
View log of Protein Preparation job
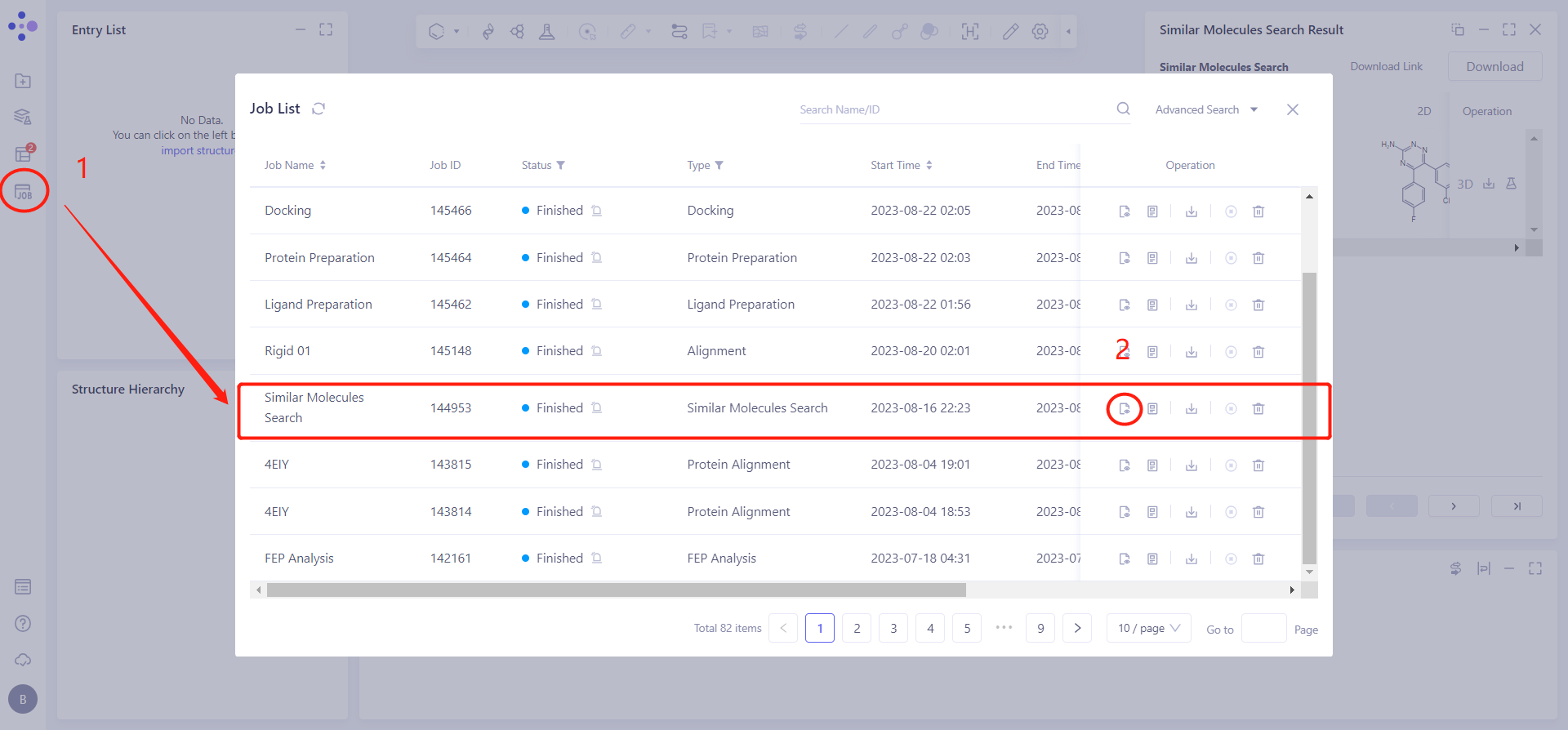tap(1152, 258)
